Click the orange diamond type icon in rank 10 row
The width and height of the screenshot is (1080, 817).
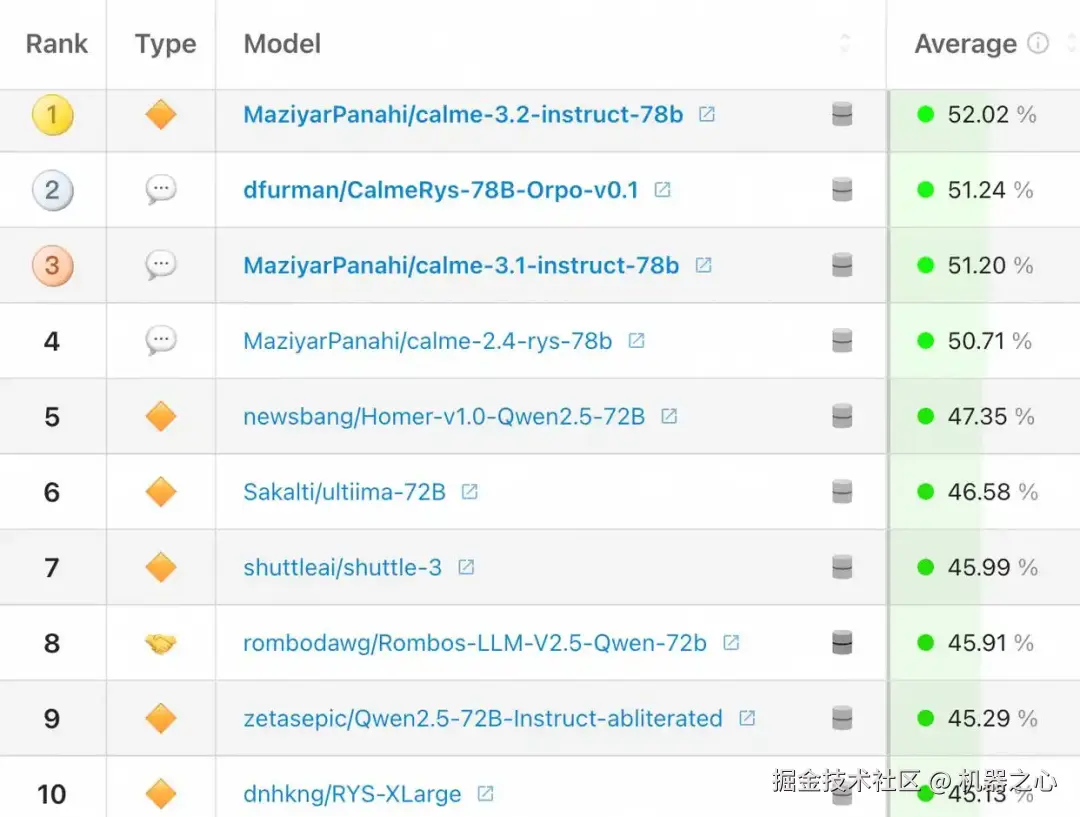click(x=161, y=794)
